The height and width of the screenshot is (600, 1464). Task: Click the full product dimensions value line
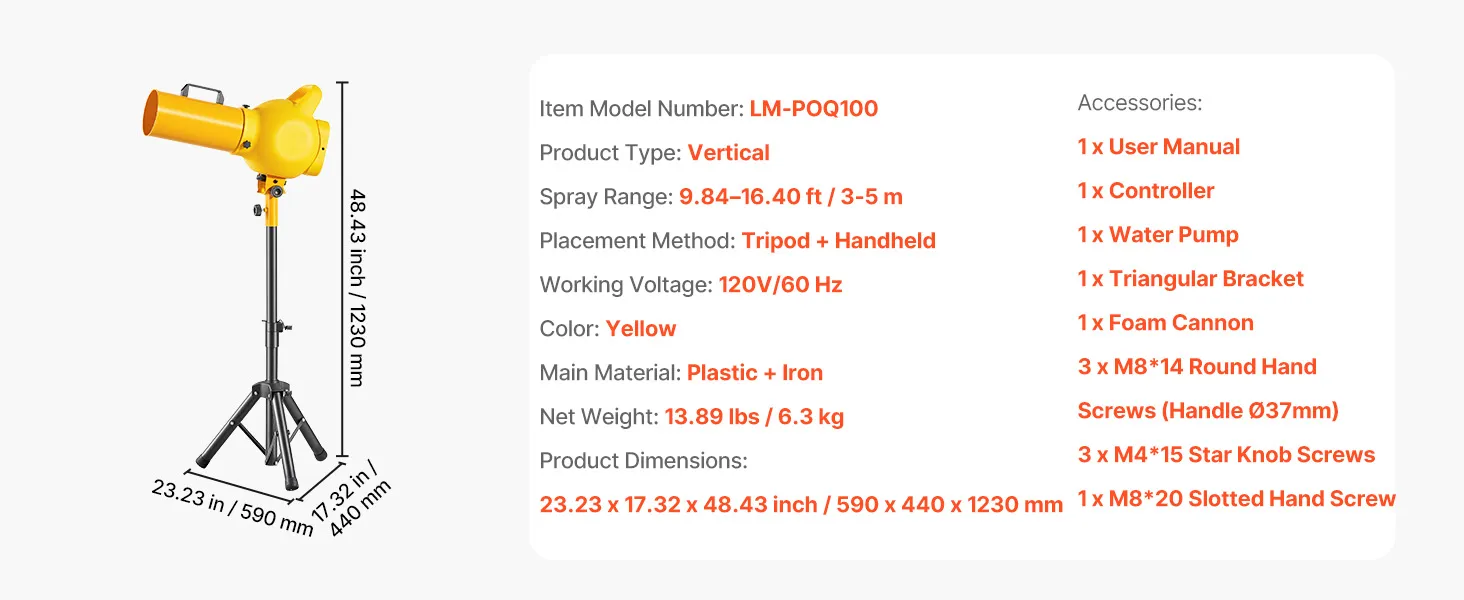(x=800, y=505)
